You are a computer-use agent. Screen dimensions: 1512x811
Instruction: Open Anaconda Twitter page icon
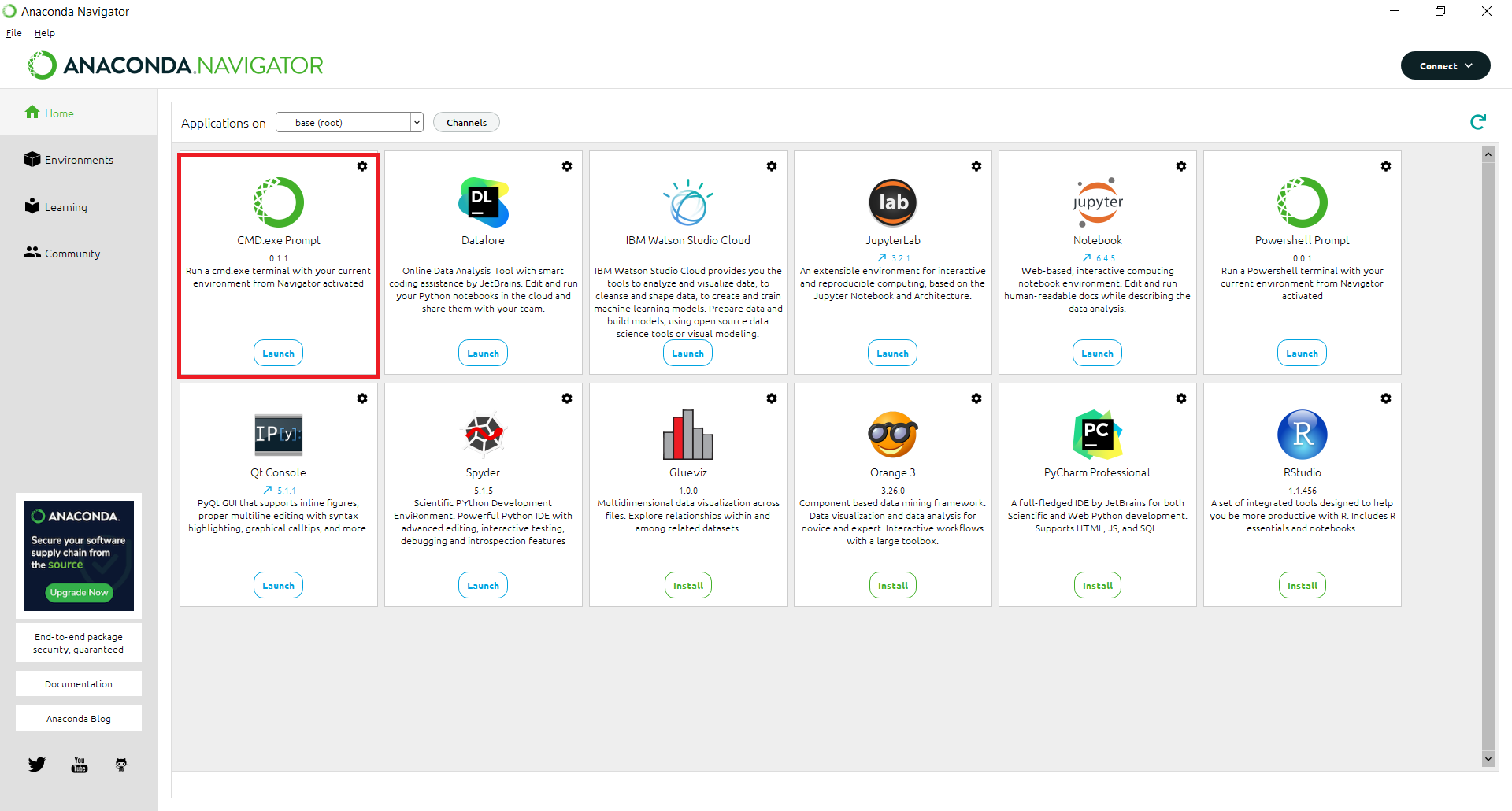pos(37,765)
